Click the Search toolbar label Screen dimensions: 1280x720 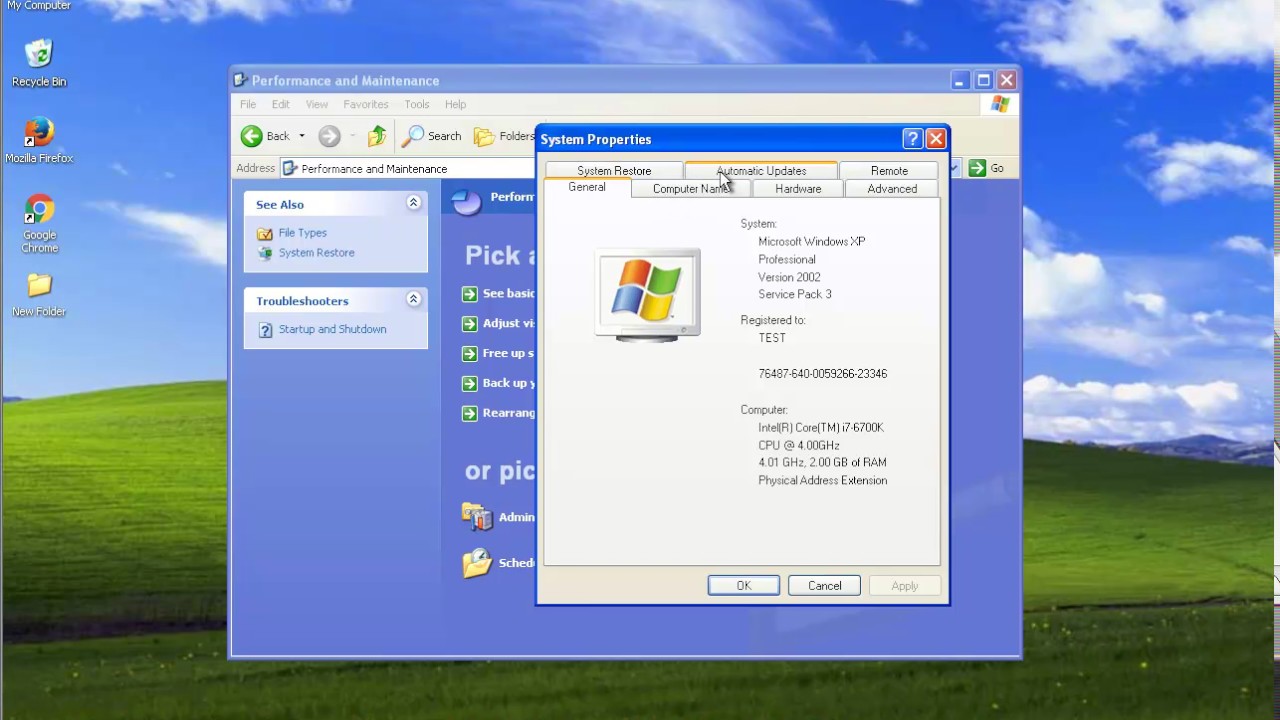[x=445, y=136]
